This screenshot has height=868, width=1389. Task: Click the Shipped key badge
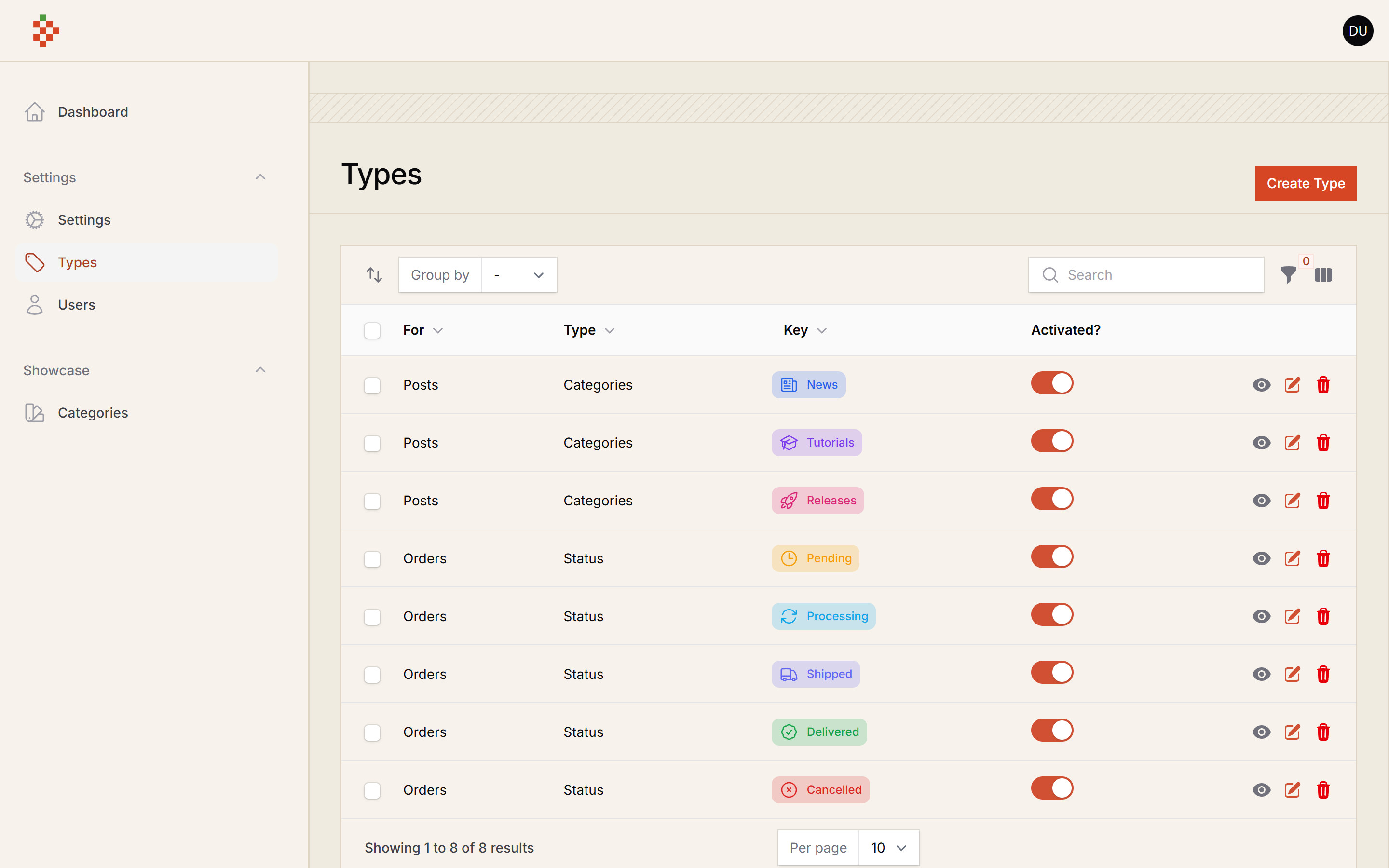(816, 674)
